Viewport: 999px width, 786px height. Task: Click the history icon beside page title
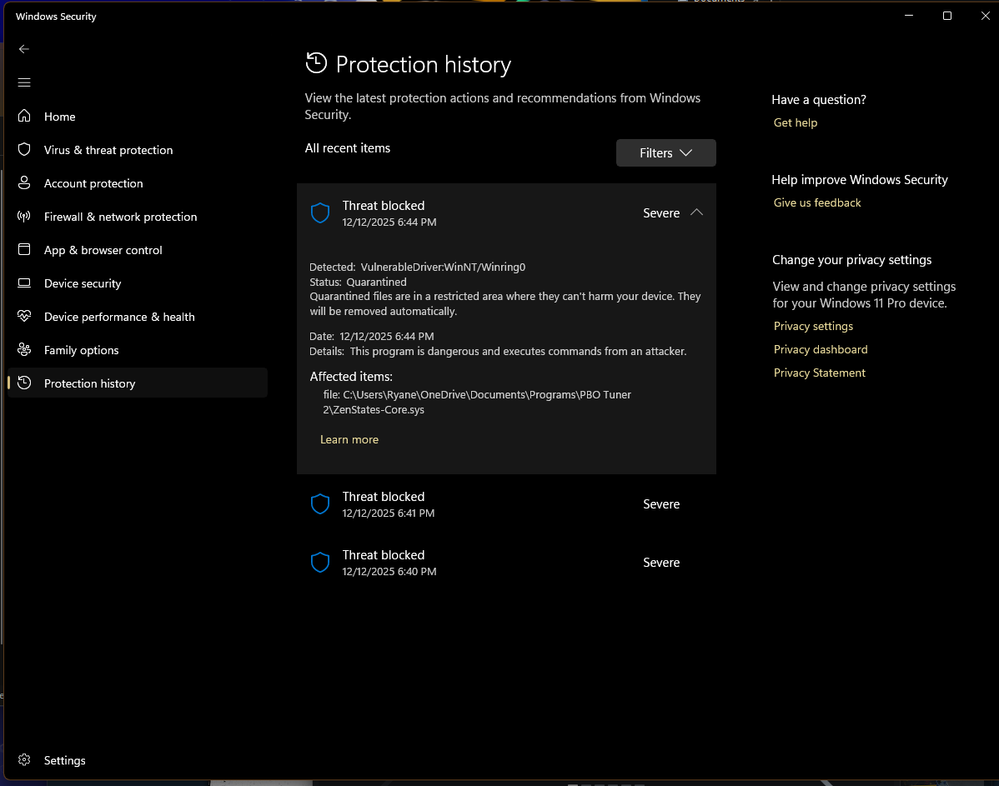pyautogui.click(x=316, y=63)
